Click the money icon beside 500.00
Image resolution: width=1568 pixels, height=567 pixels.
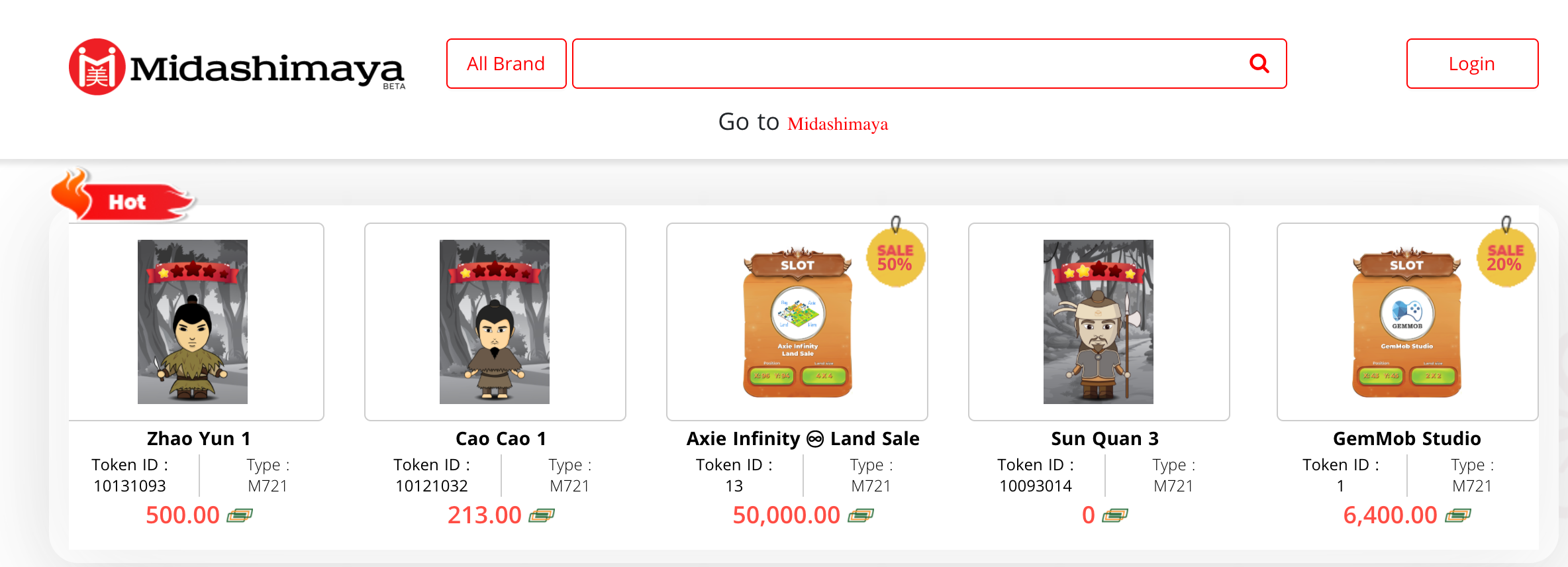coord(240,515)
